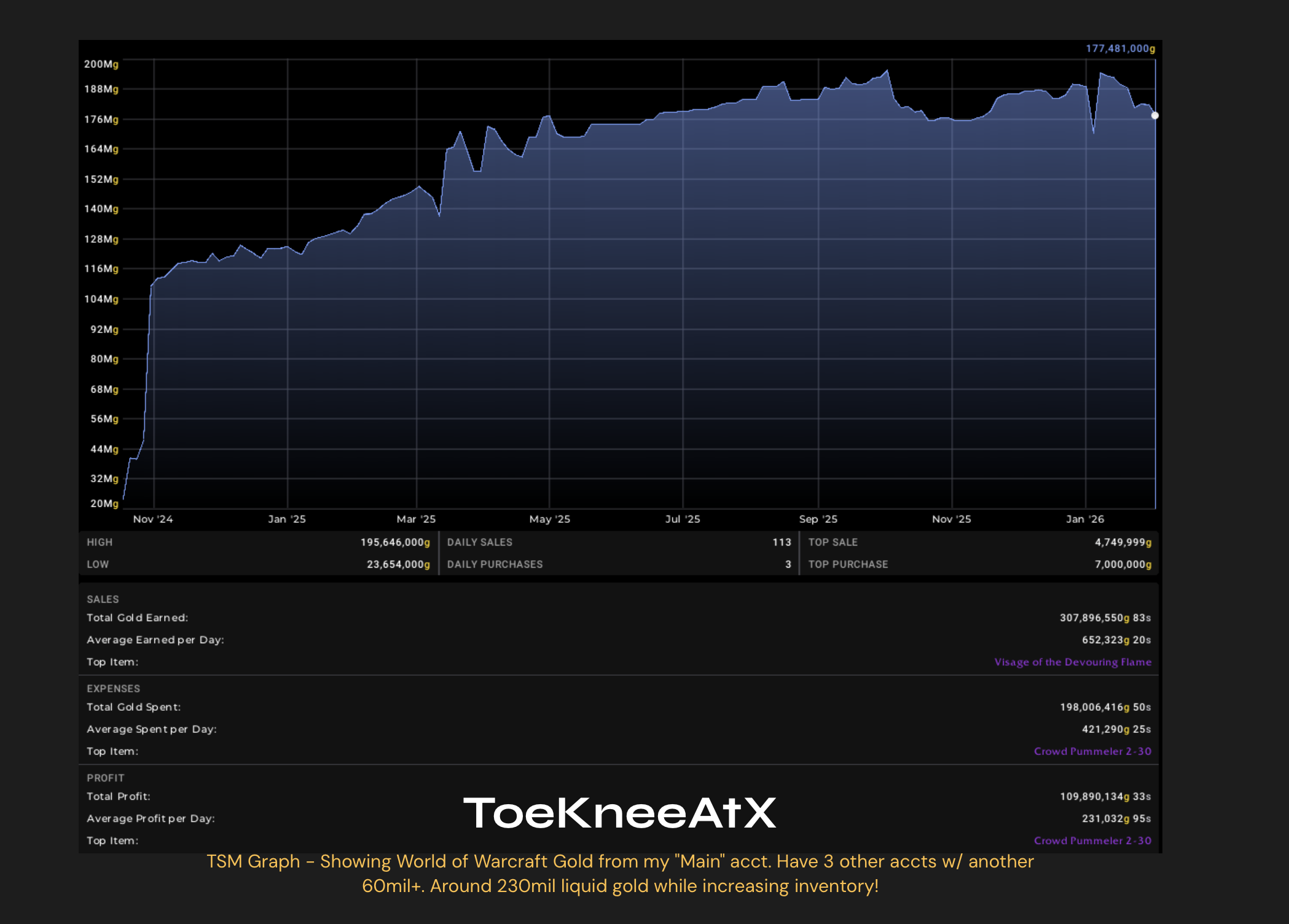Click the Visage of the Devouring Flame link

click(x=1072, y=662)
